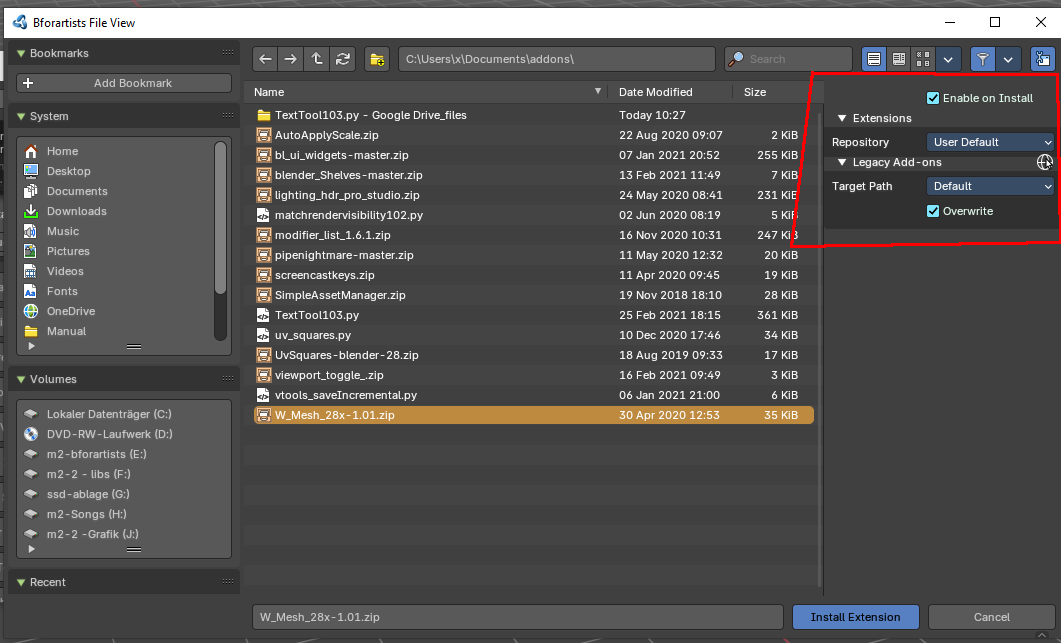The image size is (1061, 643).
Task: Open the Pictures system folder
Action: tap(68, 251)
